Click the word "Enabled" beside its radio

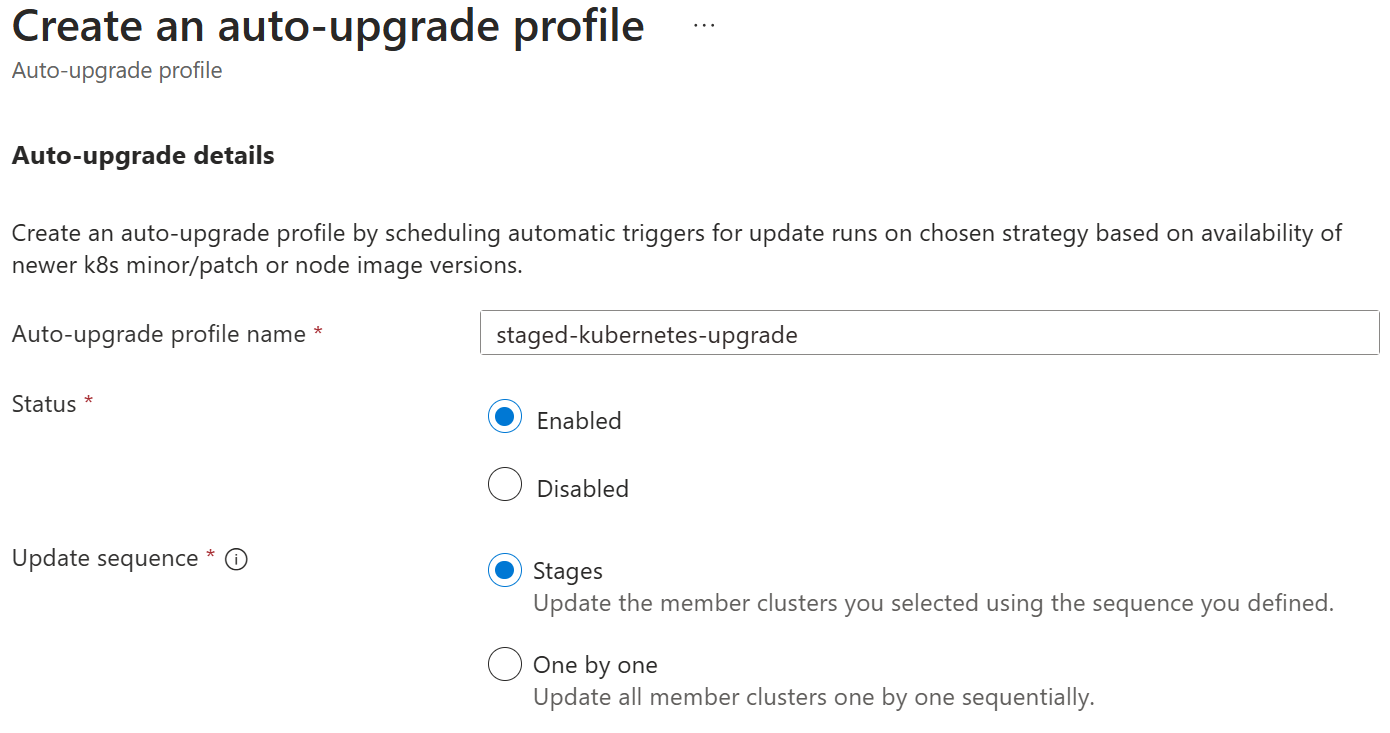click(579, 421)
